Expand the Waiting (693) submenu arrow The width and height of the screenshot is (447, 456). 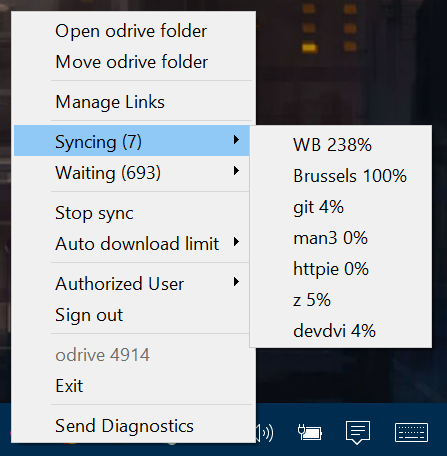coord(236,171)
